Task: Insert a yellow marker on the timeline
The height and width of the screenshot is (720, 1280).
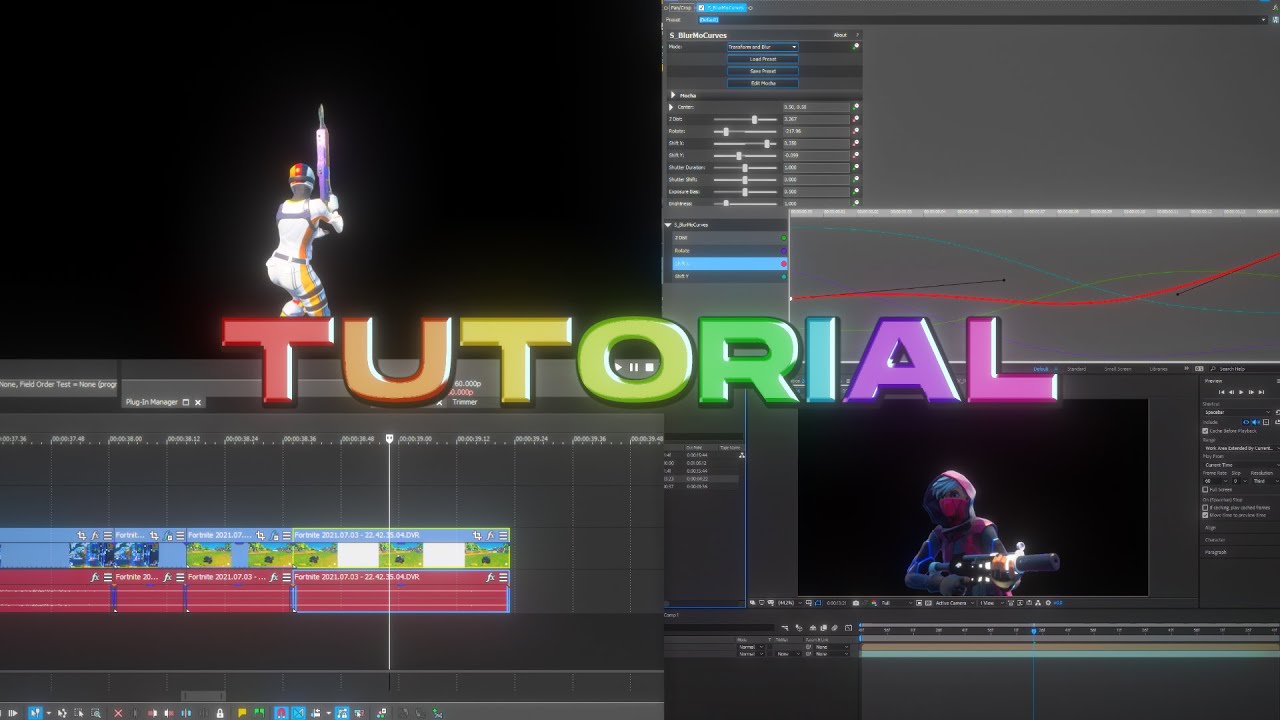Action: pos(242,713)
